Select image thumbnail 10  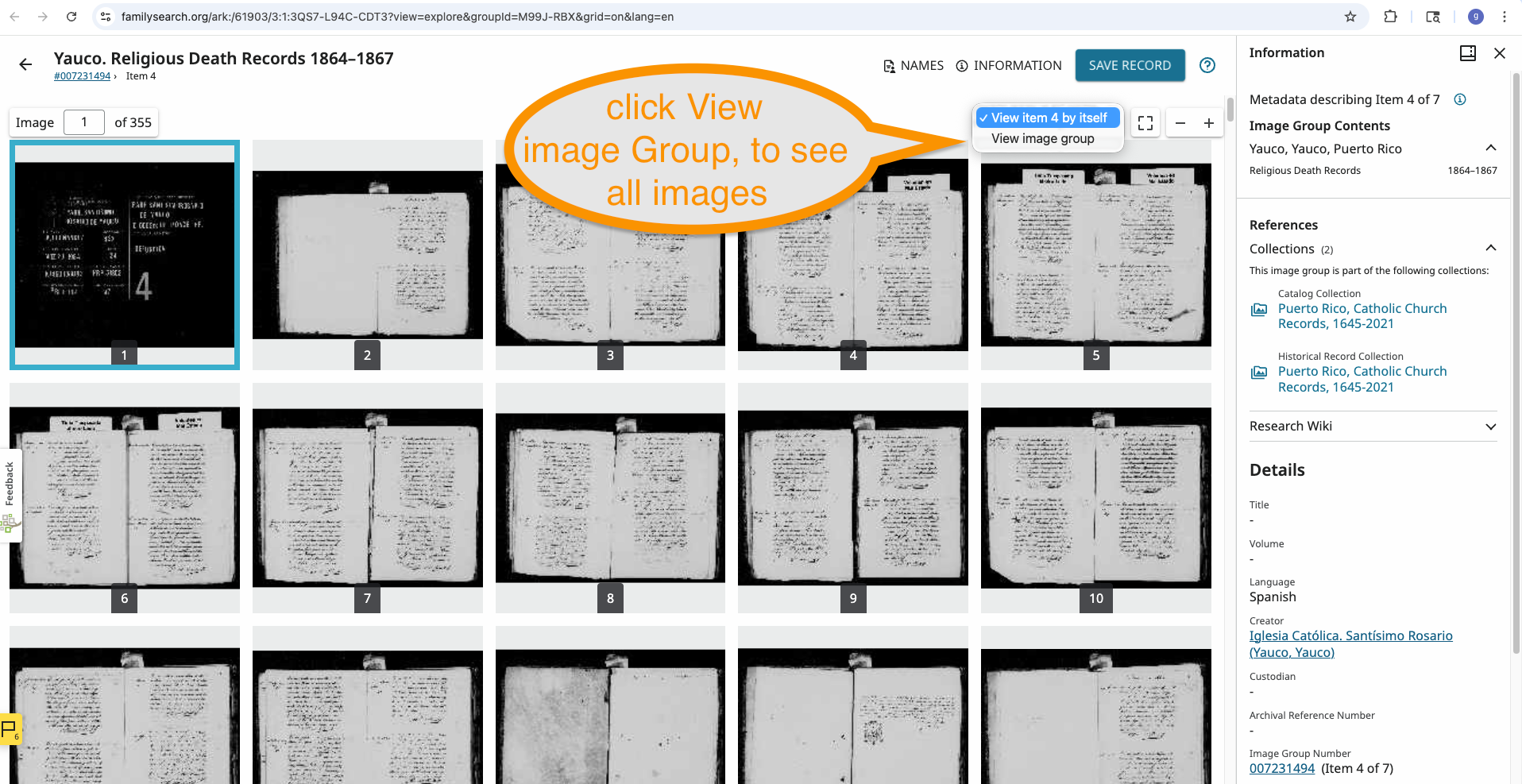[x=1096, y=498]
